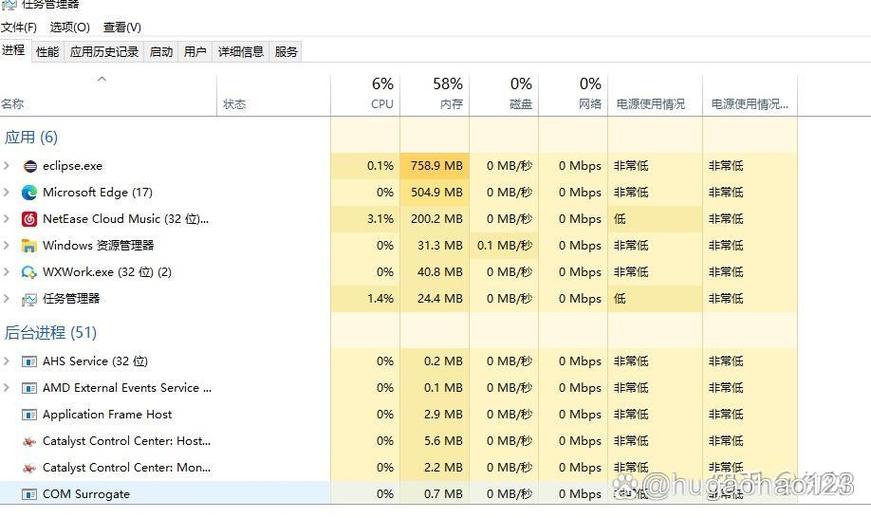Expand the 任务管理器 process row
The width and height of the screenshot is (871, 518).
click(x=7, y=299)
